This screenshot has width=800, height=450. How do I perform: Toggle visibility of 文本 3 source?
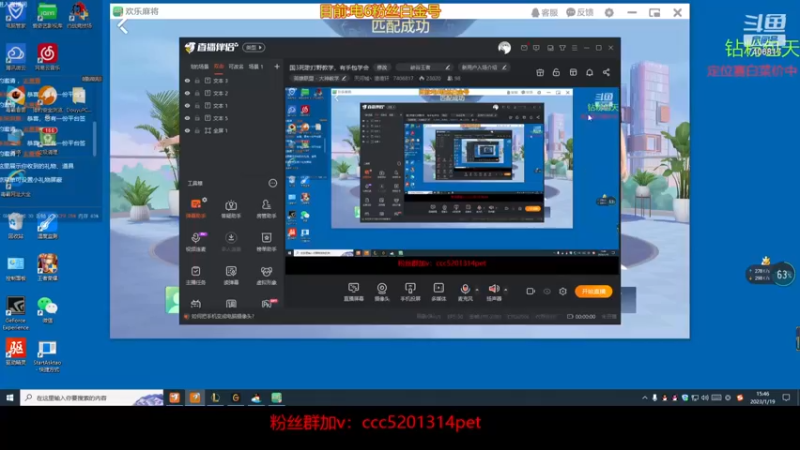point(187,81)
